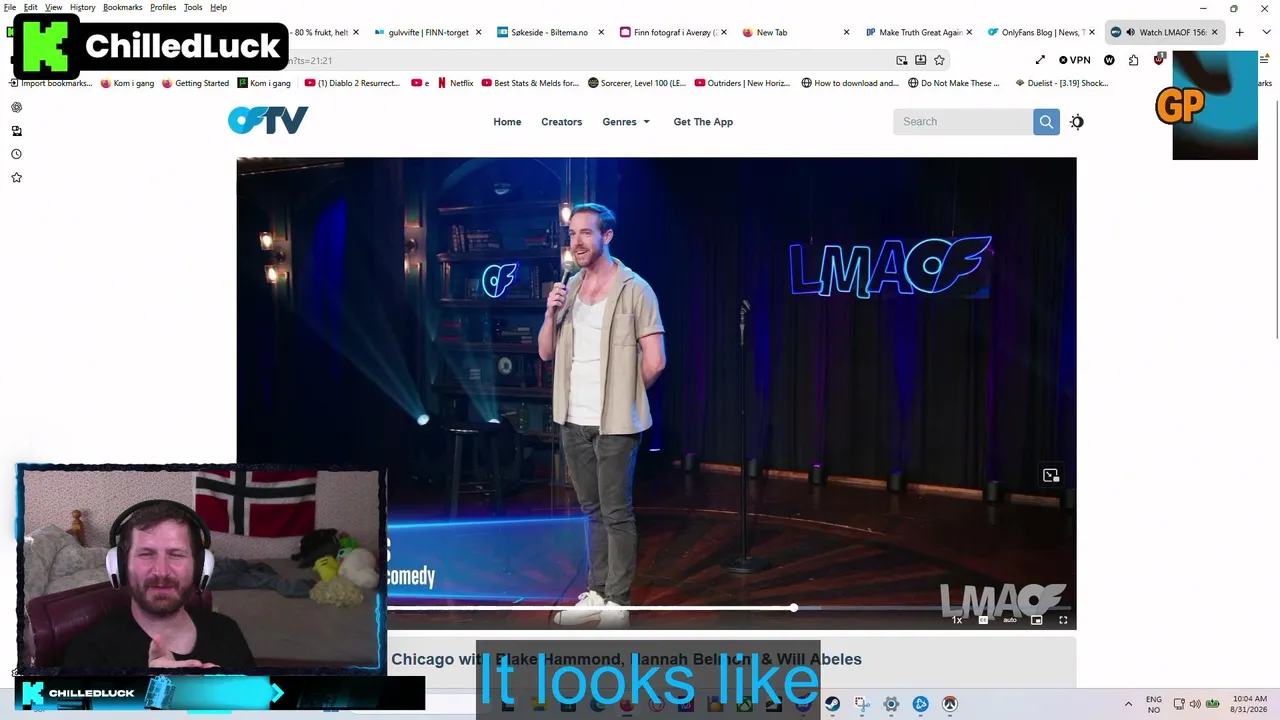Open the OFTV logo home link
This screenshot has height=720, width=1280.
(x=268, y=121)
